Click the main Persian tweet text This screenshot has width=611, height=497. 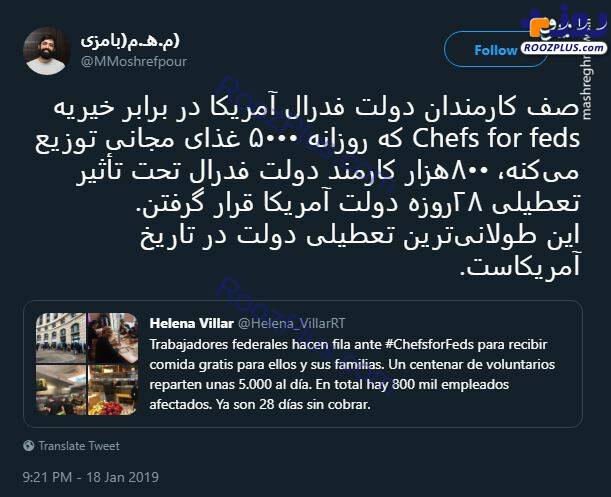tap(308, 187)
